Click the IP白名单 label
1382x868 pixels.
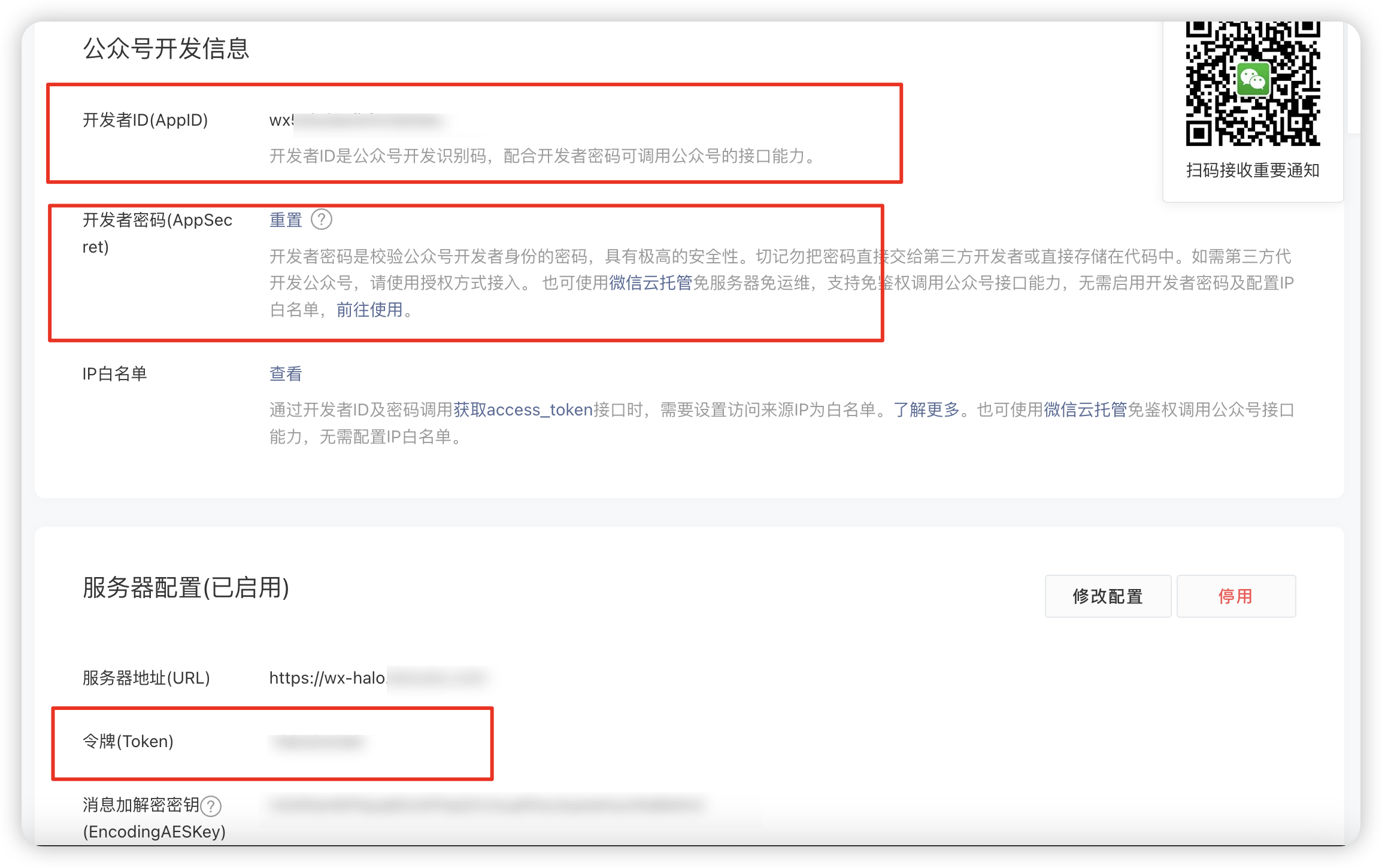[114, 374]
